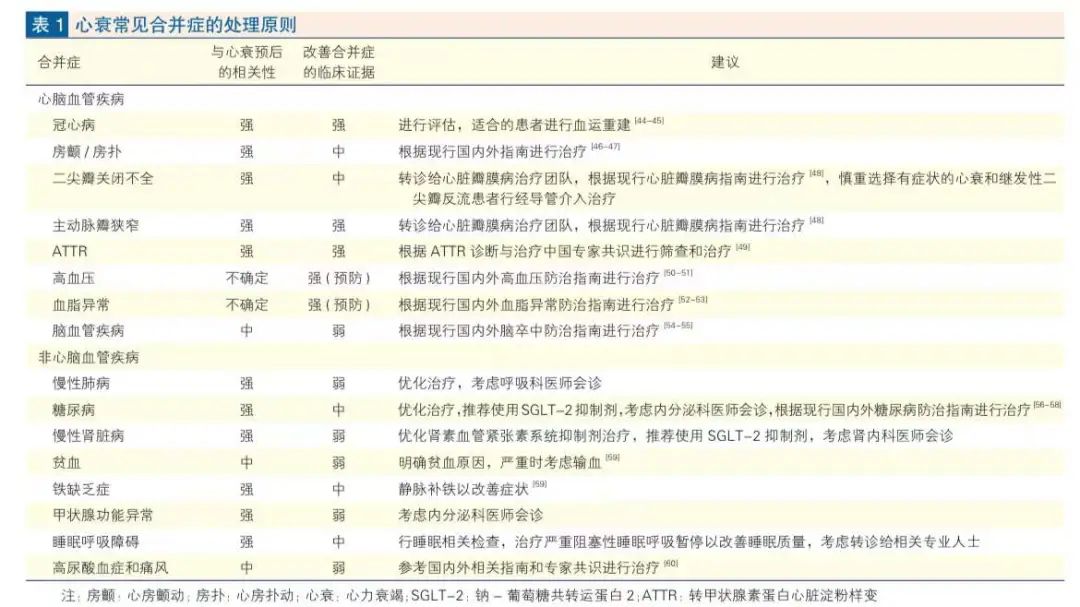Image resolution: width=1080 pixels, height=607 pixels.
Task: Click the "ATTR" row label
Action: (70, 251)
